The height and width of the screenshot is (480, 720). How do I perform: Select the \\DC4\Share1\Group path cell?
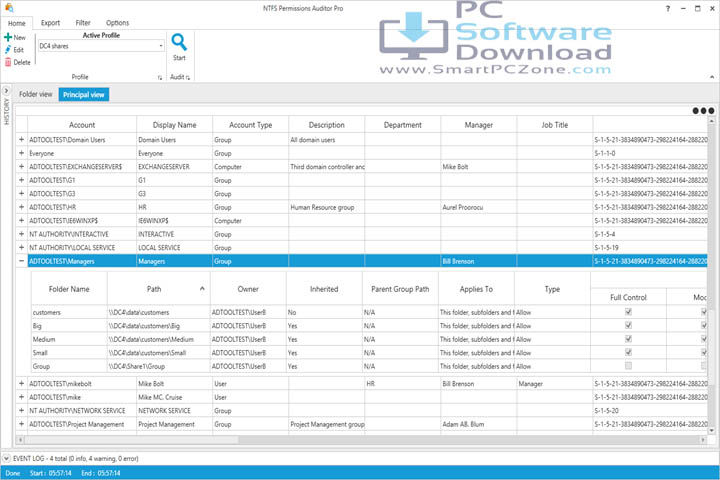[x=158, y=366]
